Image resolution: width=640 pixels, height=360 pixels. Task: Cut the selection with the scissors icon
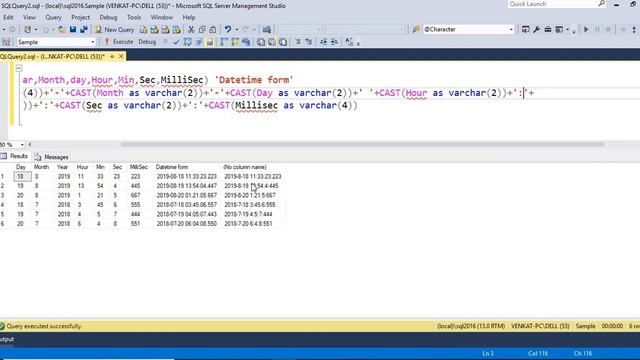pos(191,29)
